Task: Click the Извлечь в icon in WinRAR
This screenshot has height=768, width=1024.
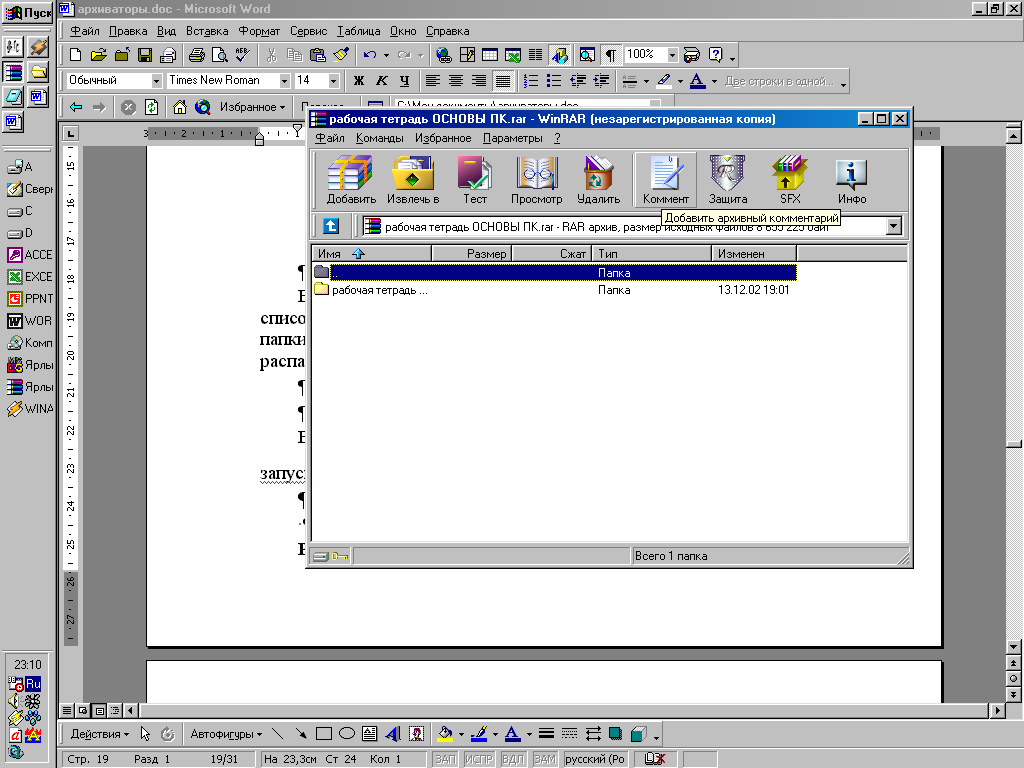Action: tap(413, 180)
